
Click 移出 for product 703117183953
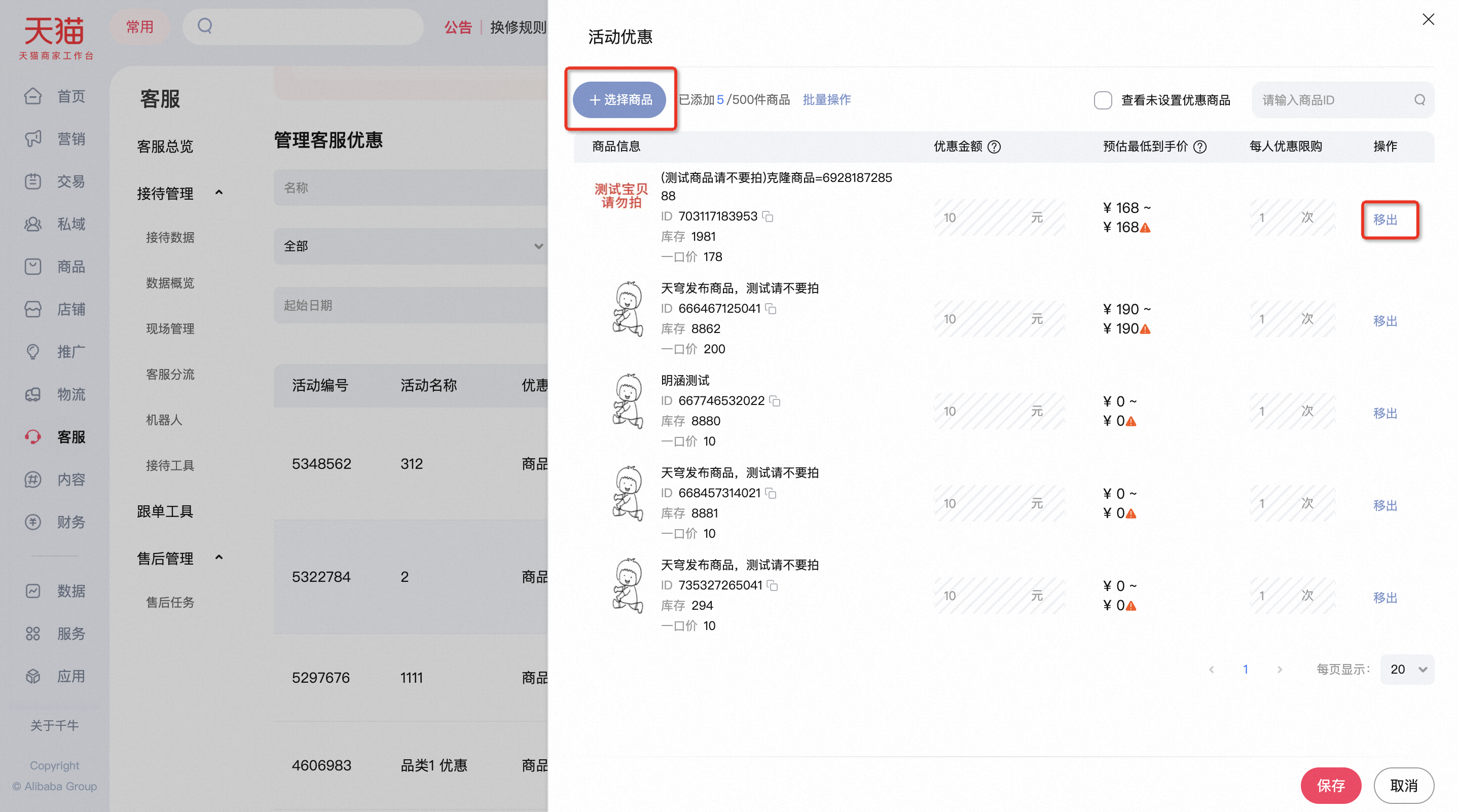click(1385, 219)
